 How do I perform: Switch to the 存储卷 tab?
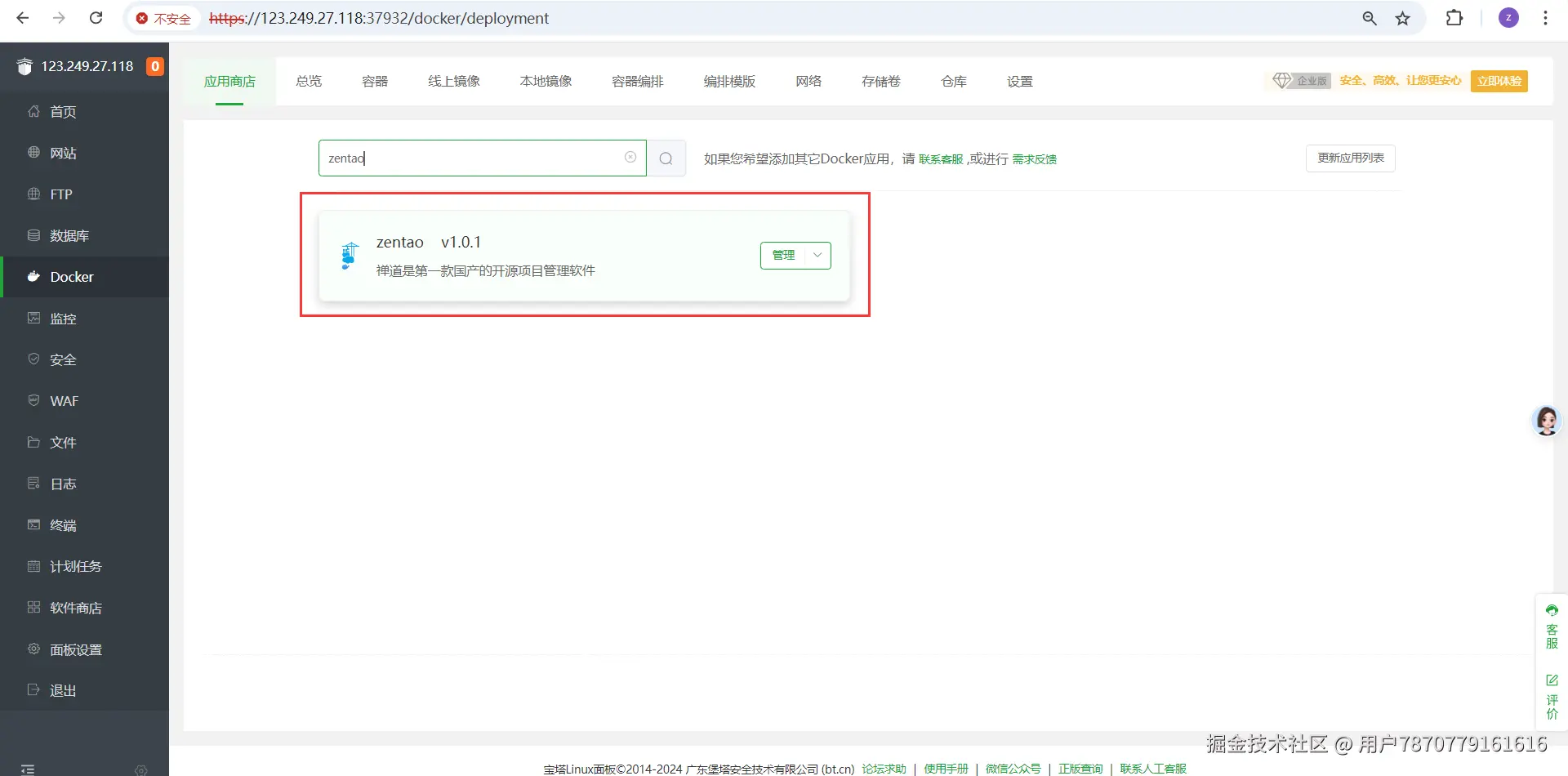click(x=881, y=81)
